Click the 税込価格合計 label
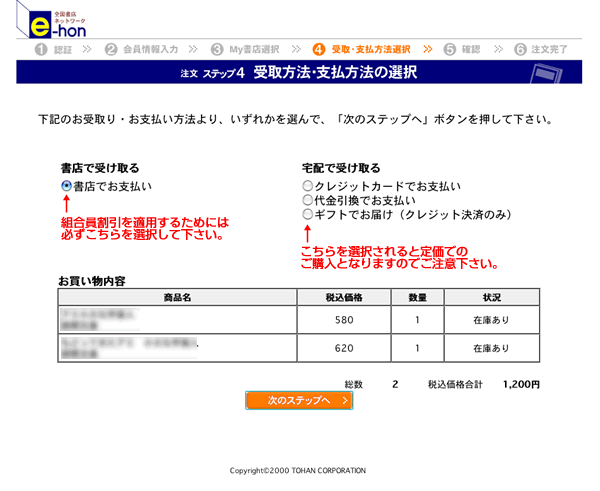This screenshot has height=491, width=600. pyautogui.click(x=455, y=384)
